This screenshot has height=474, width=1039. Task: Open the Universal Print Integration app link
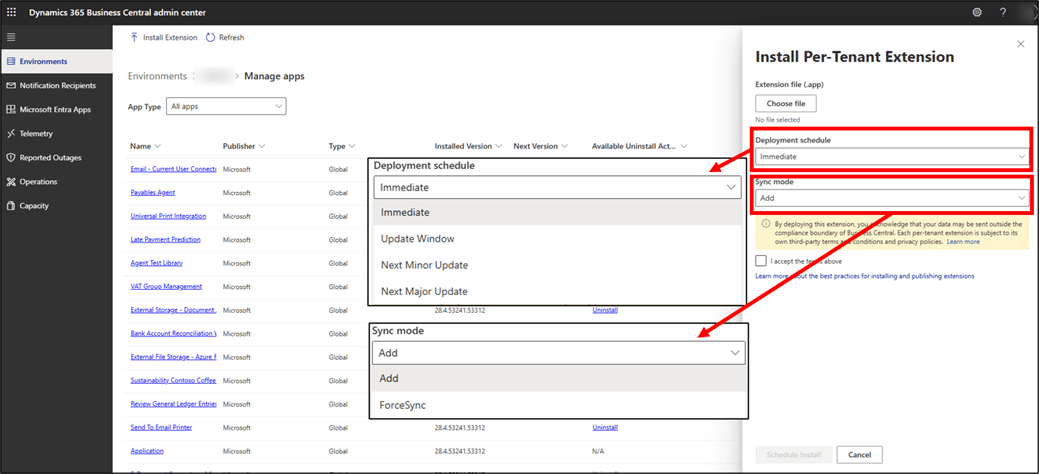tap(168, 216)
